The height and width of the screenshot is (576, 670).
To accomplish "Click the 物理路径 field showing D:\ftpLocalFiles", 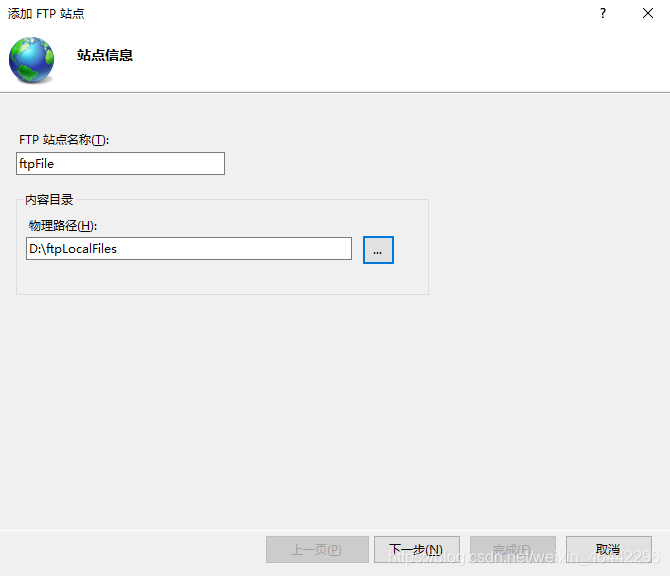I will [189, 249].
